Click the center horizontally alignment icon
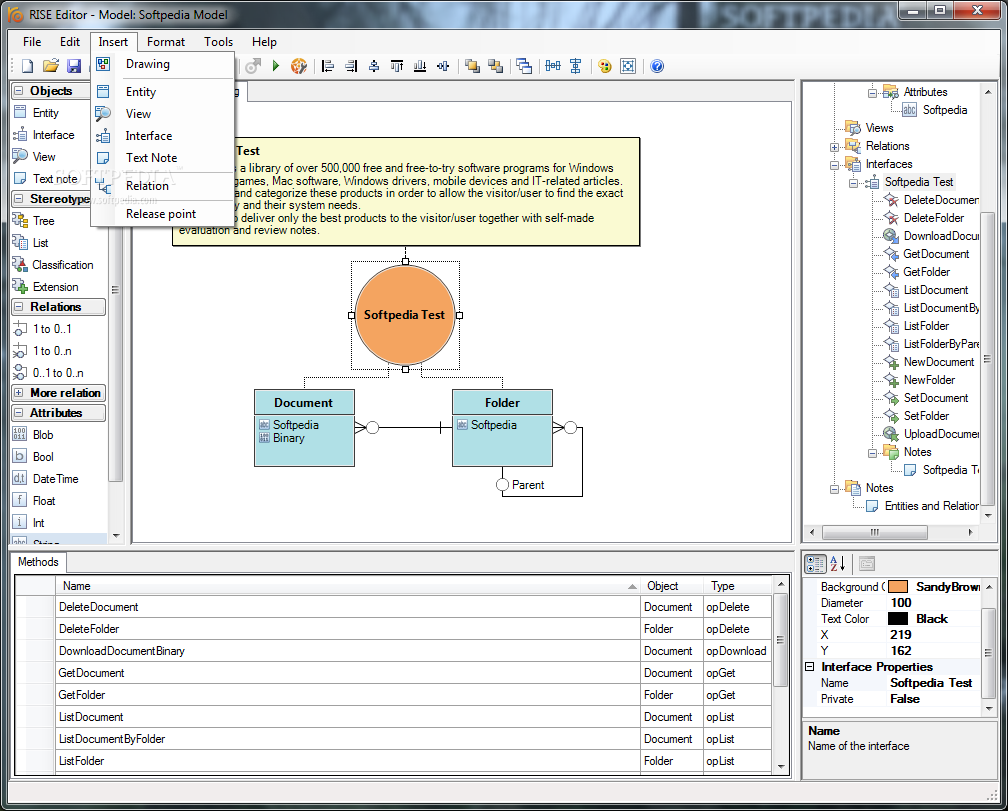1008x811 pixels. click(x=374, y=66)
